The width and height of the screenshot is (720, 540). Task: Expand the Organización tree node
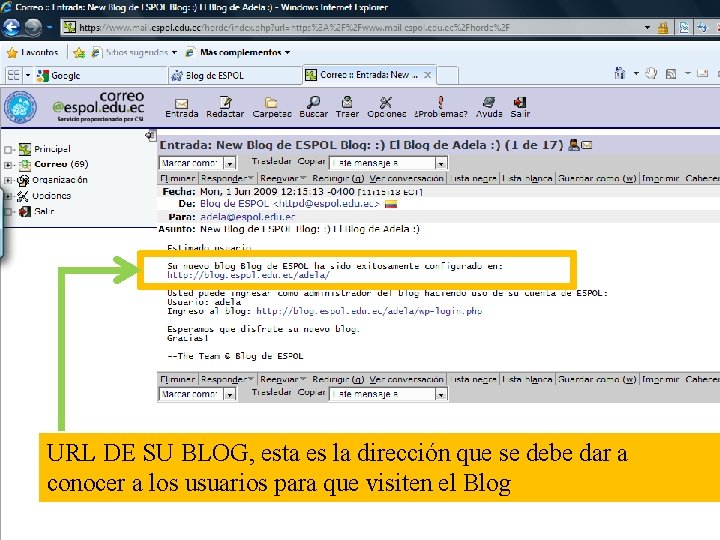[x=8, y=180]
